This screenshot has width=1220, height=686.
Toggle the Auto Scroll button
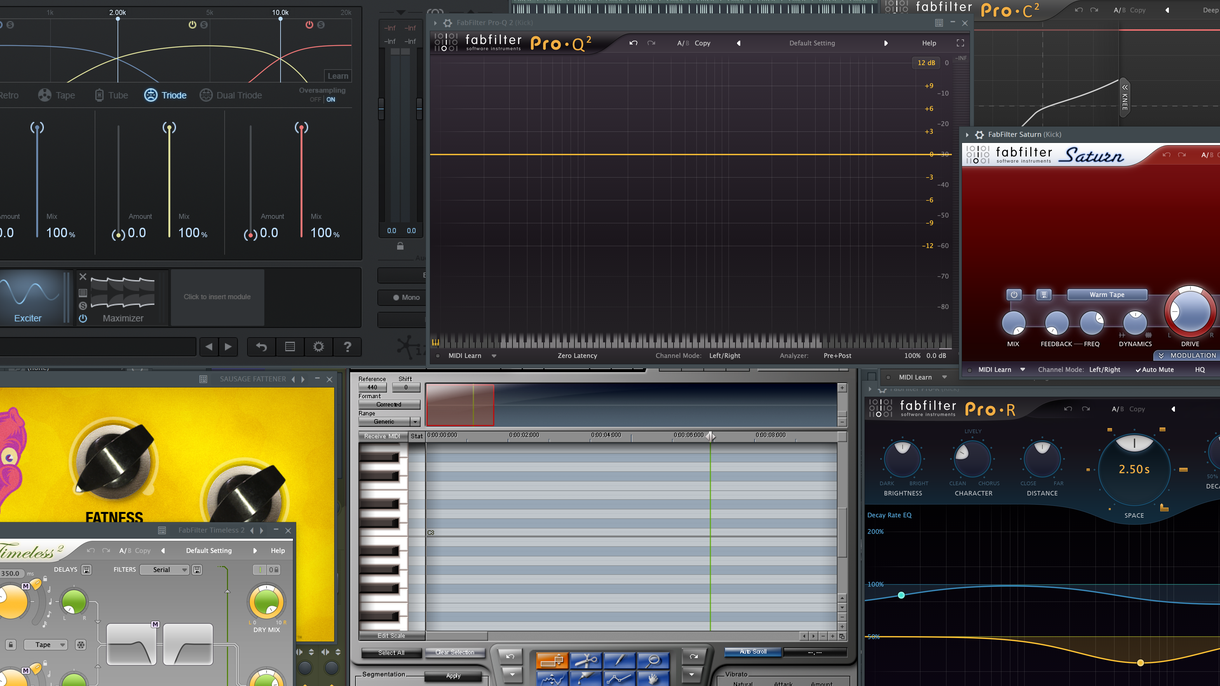[x=753, y=652]
